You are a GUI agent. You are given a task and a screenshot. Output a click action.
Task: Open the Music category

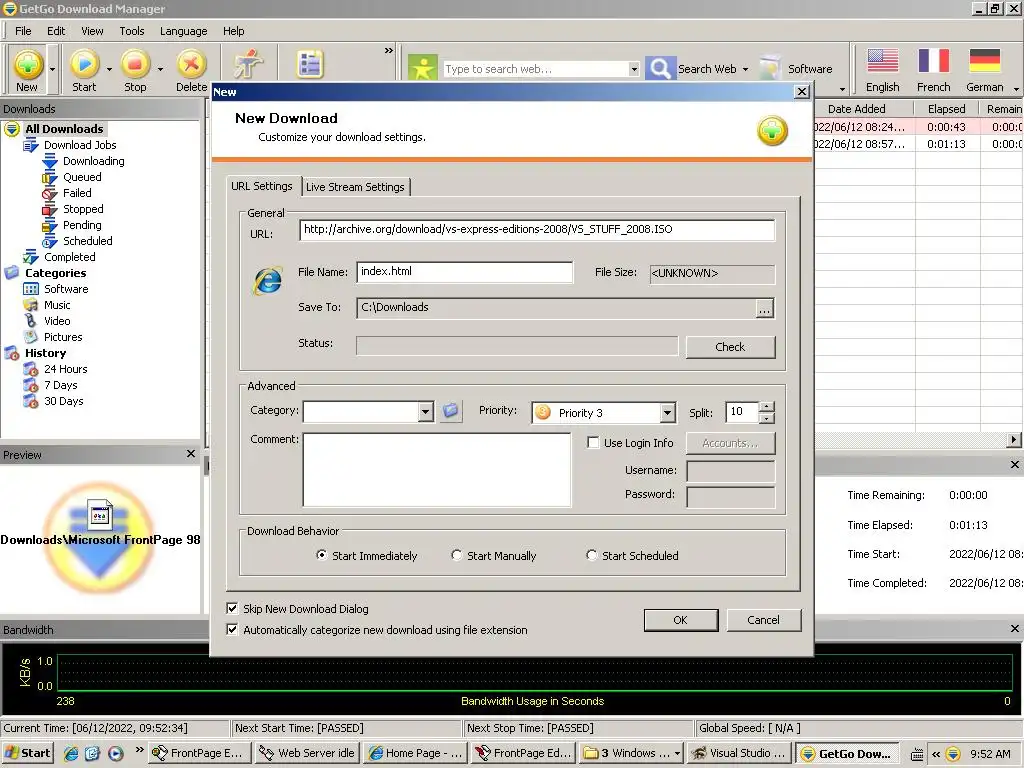[57, 305]
